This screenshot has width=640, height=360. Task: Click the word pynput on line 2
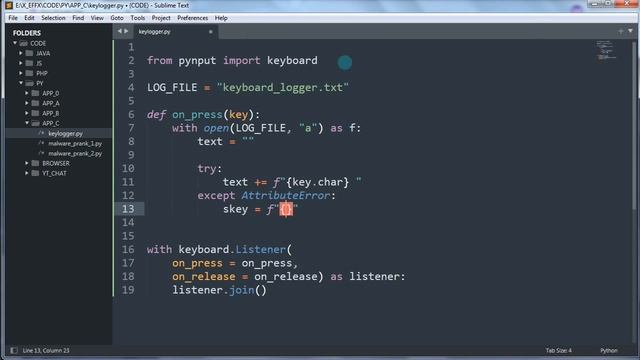[197, 60]
